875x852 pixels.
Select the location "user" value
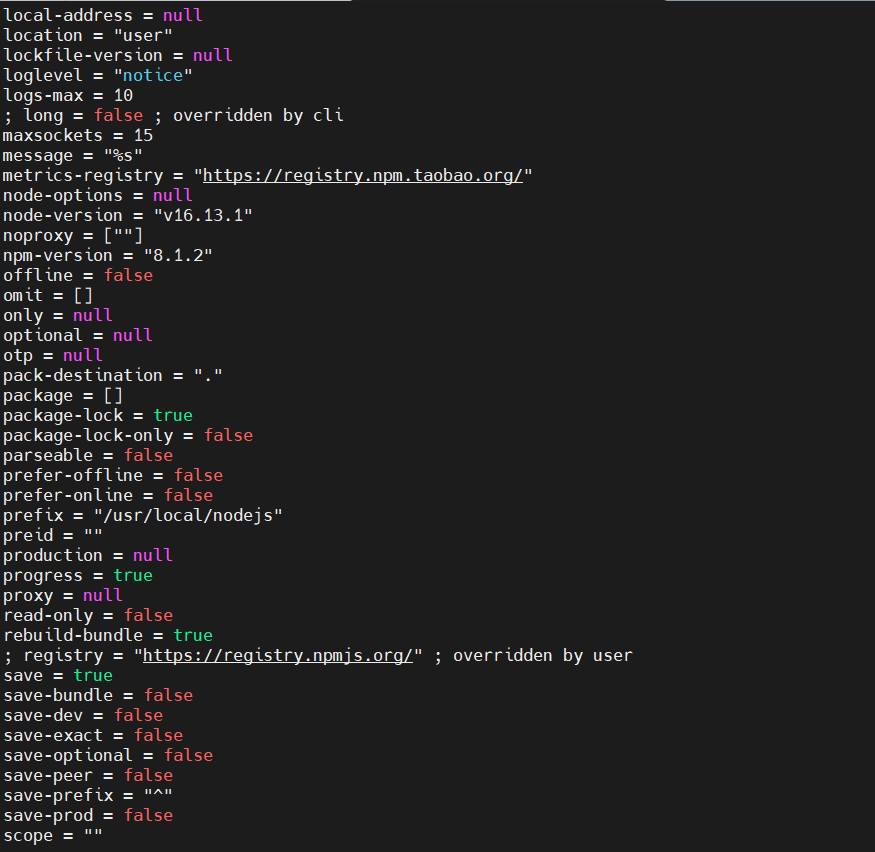point(140,34)
